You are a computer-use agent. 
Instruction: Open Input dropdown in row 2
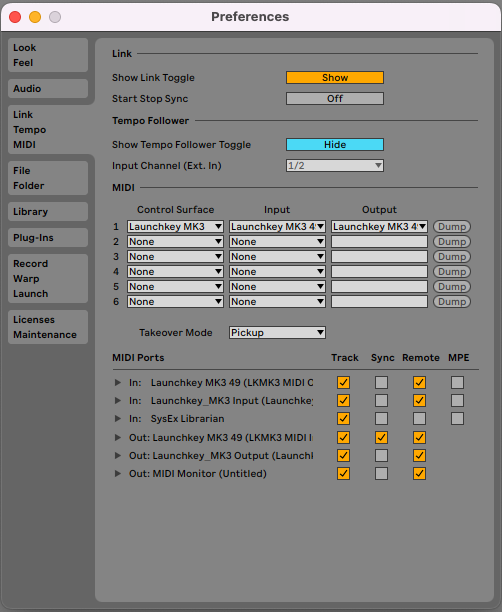[x=277, y=242]
